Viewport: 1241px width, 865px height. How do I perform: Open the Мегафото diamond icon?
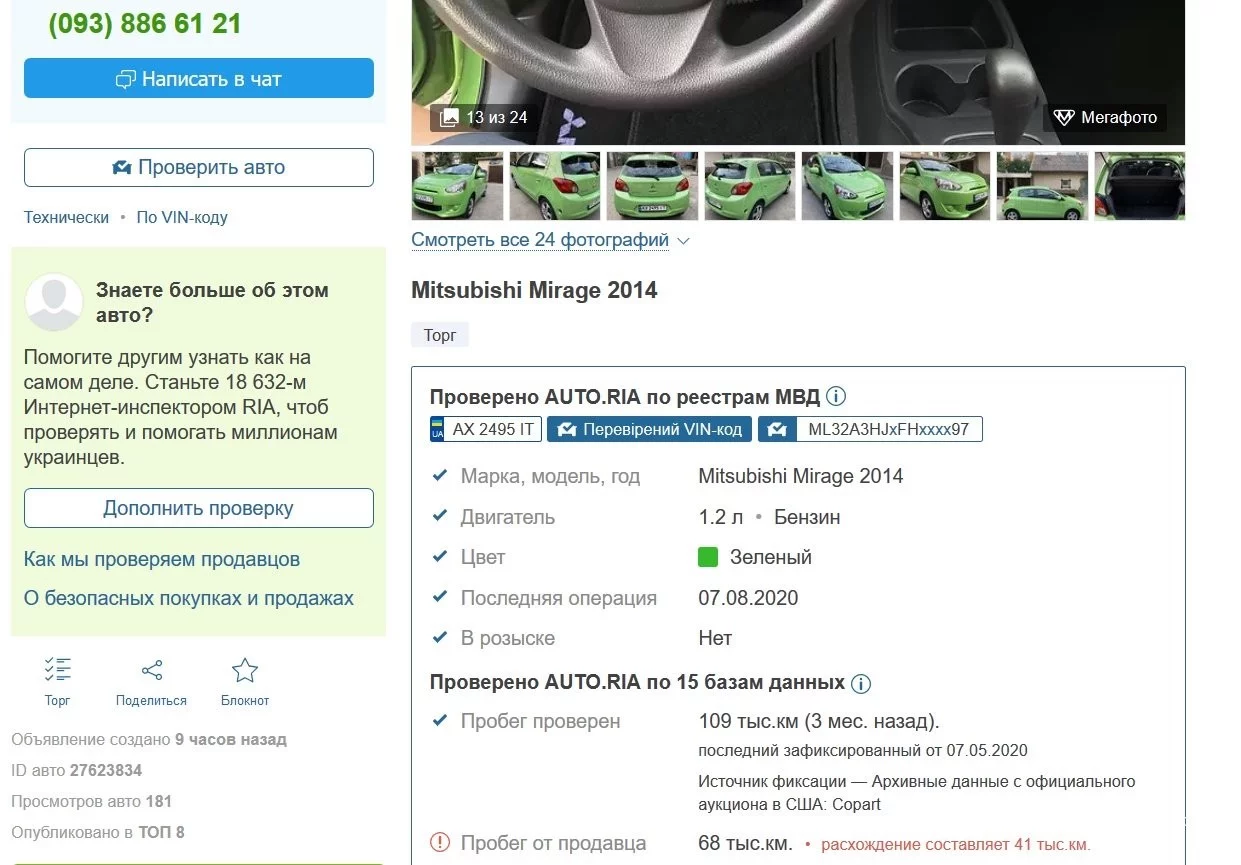[1064, 118]
